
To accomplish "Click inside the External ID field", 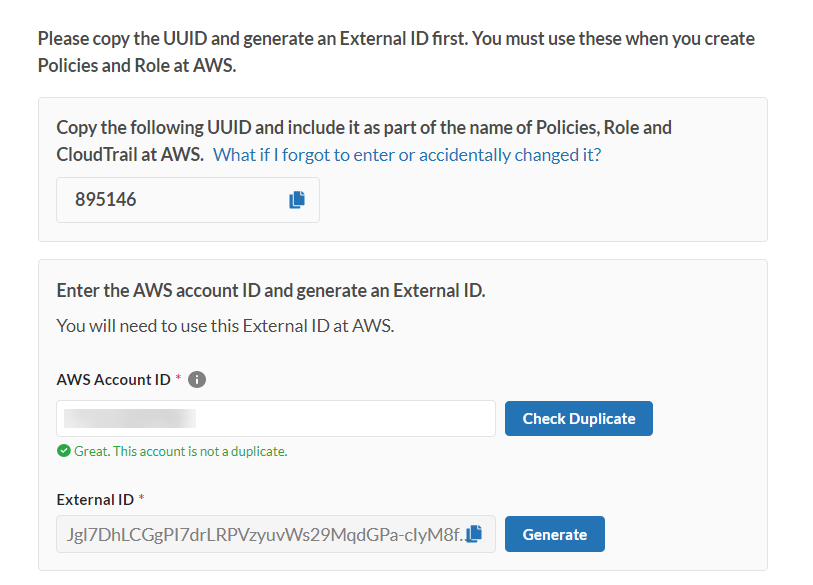I will pos(260,534).
